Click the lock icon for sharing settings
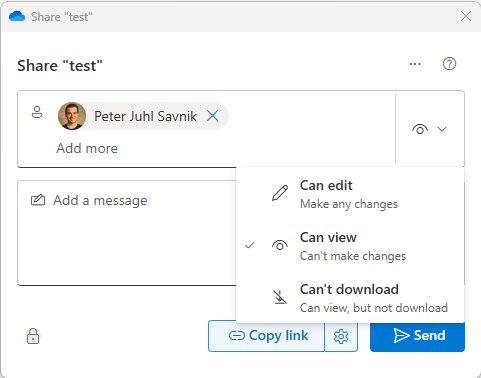 click(33, 336)
